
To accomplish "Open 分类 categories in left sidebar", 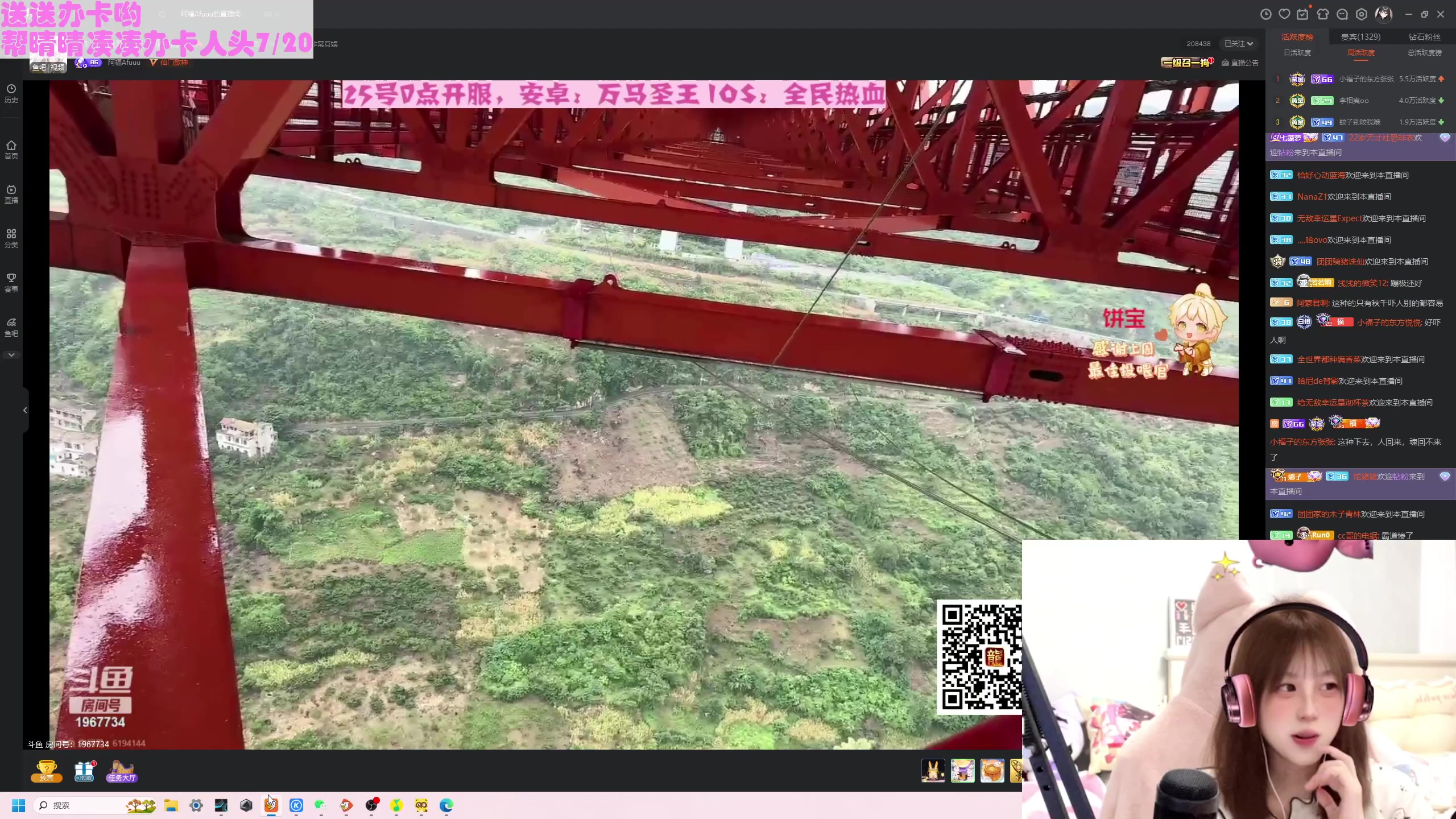I will [x=11, y=238].
